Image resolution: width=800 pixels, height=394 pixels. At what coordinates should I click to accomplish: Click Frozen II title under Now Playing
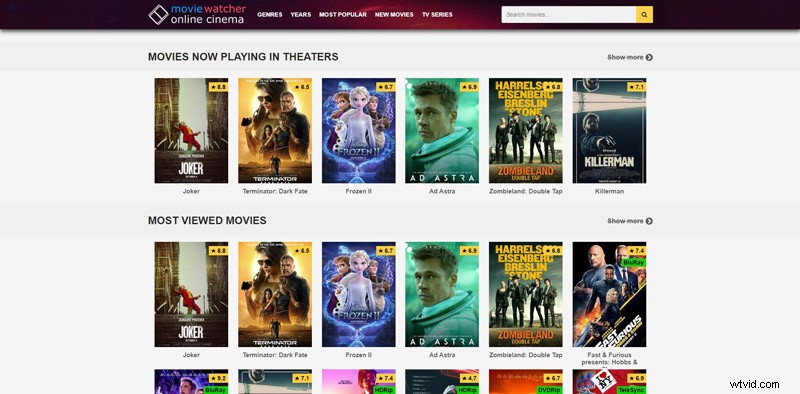[359, 191]
